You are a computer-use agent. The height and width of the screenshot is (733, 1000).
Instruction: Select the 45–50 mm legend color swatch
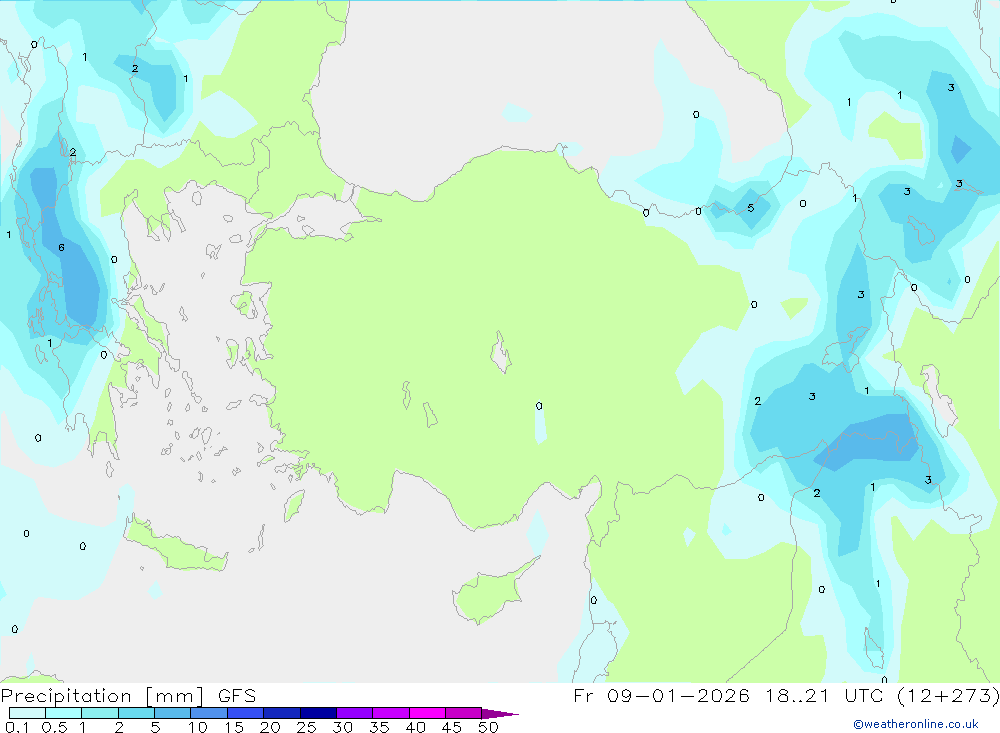coord(463,713)
